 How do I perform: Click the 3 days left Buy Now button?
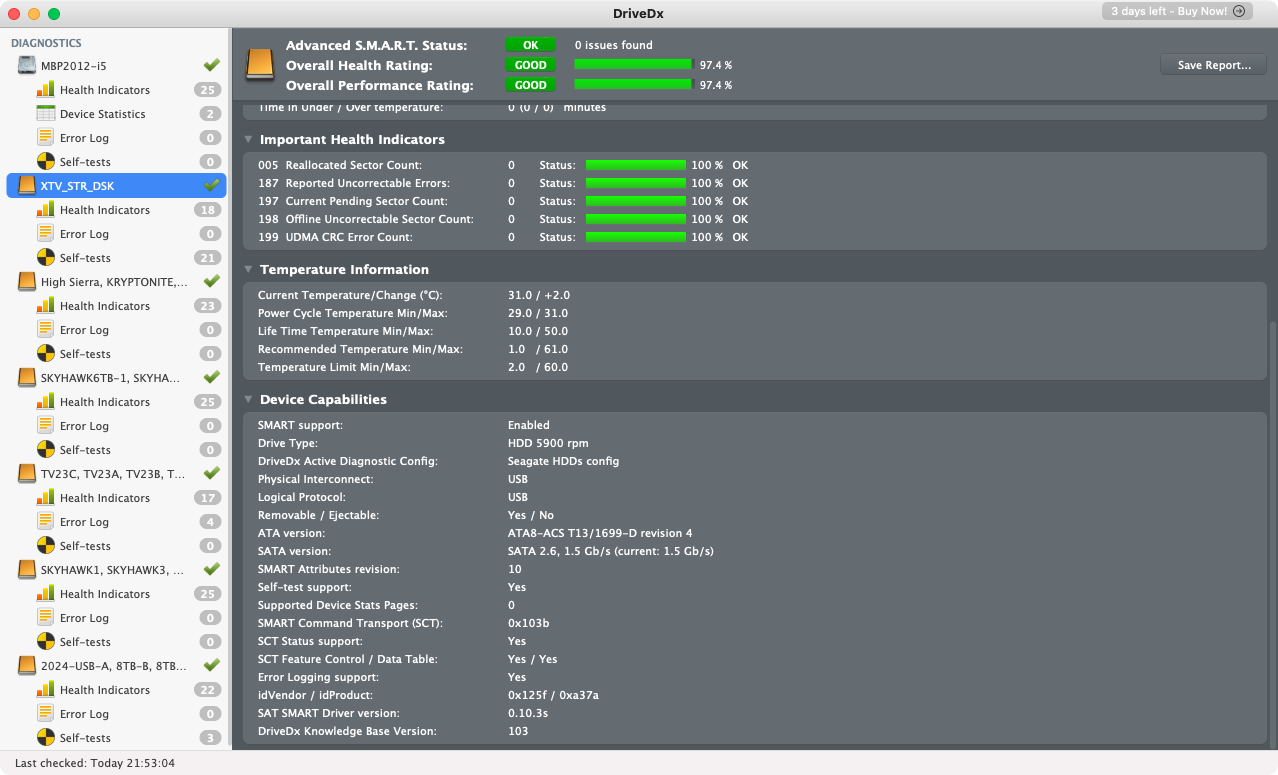tap(1178, 11)
